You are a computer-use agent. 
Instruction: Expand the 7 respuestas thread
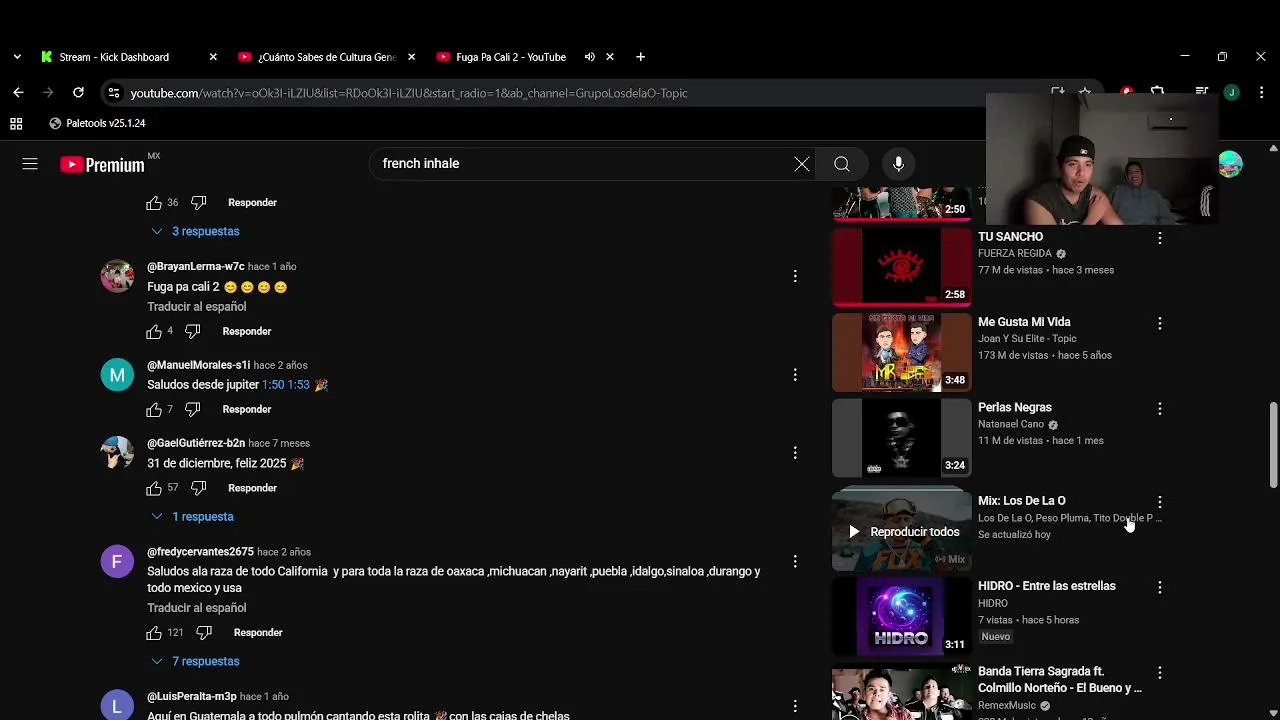[196, 661]
